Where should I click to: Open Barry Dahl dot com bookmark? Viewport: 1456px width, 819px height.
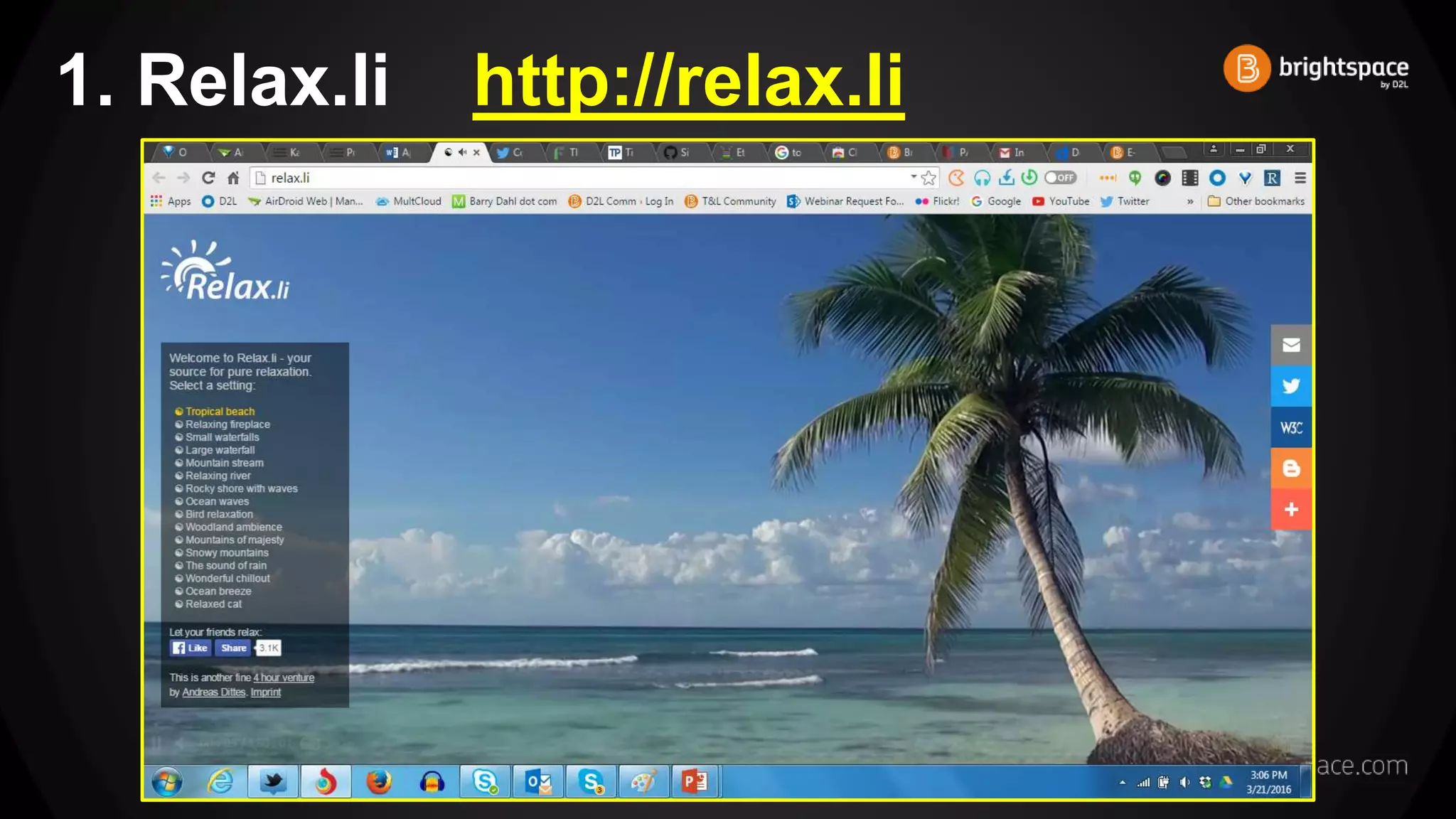[x=505, y=201]
